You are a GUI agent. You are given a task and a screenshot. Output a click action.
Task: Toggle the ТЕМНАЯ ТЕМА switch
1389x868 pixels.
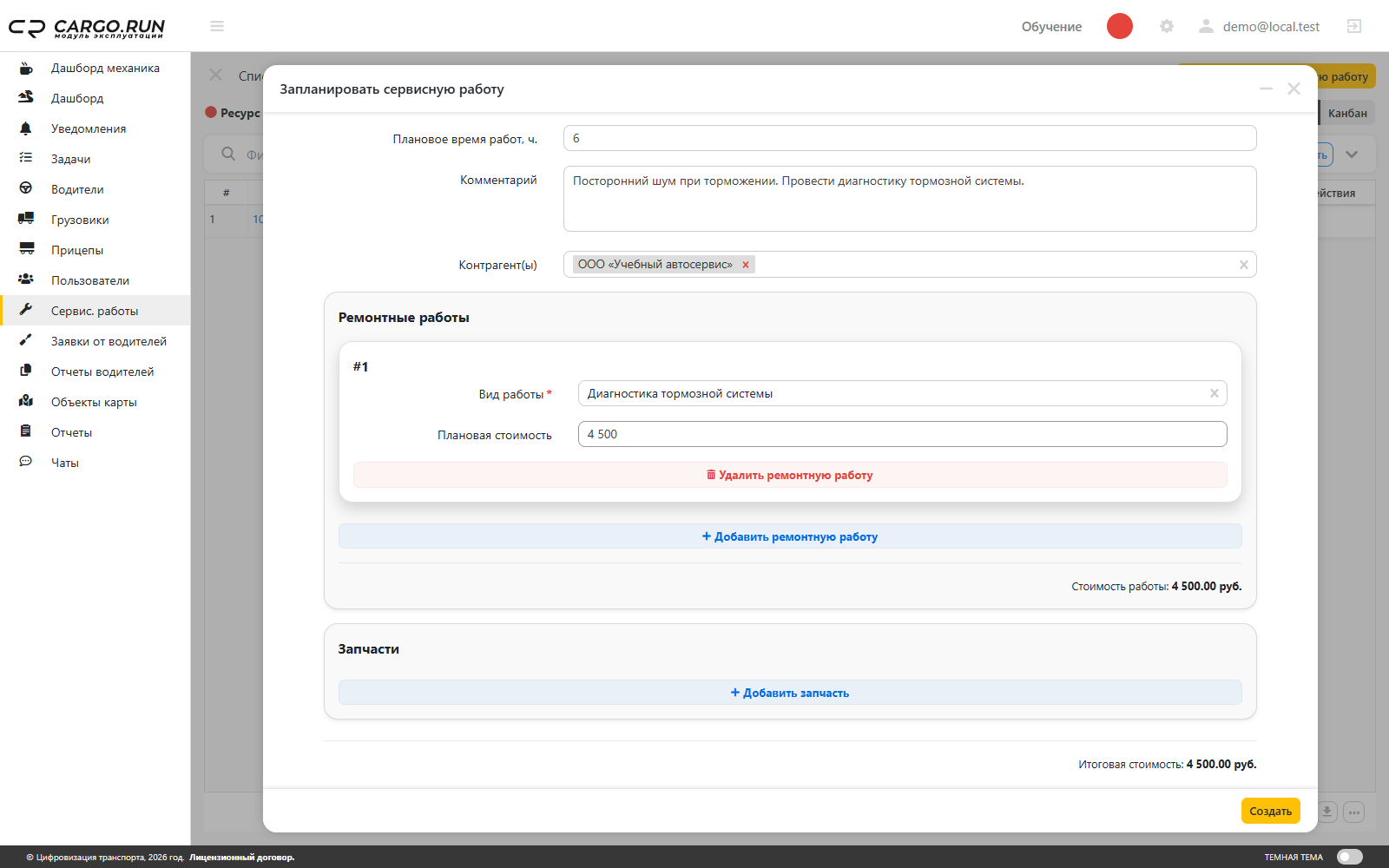[1350, 857]
